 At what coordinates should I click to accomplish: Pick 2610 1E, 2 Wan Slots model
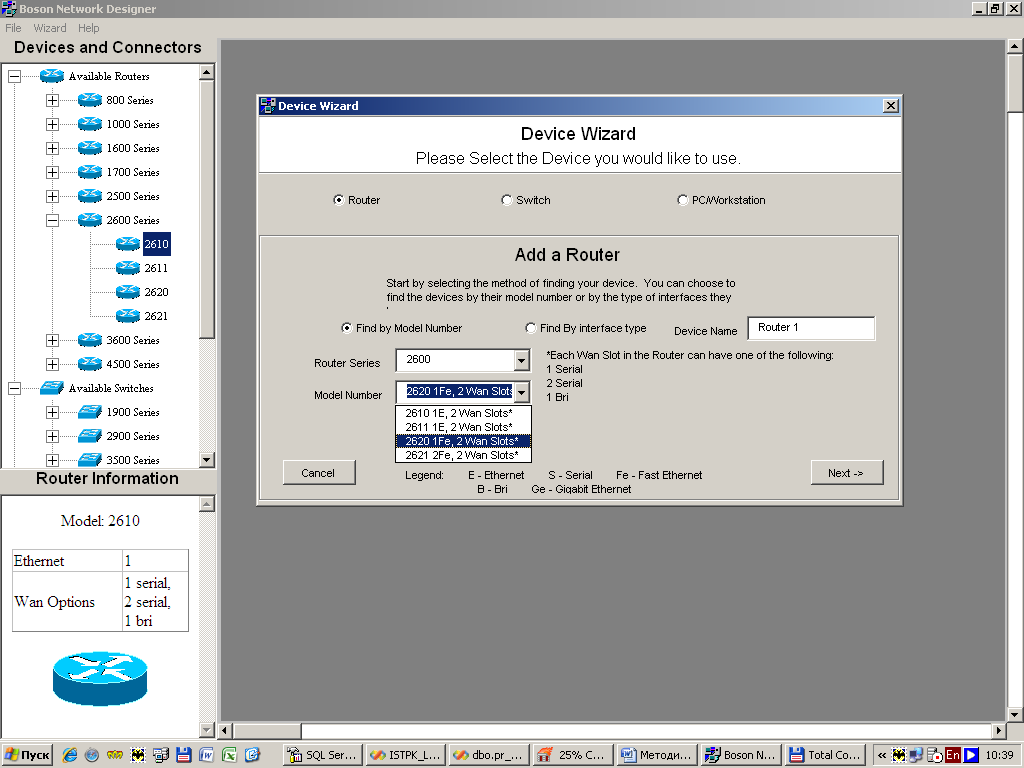[463, 413]
